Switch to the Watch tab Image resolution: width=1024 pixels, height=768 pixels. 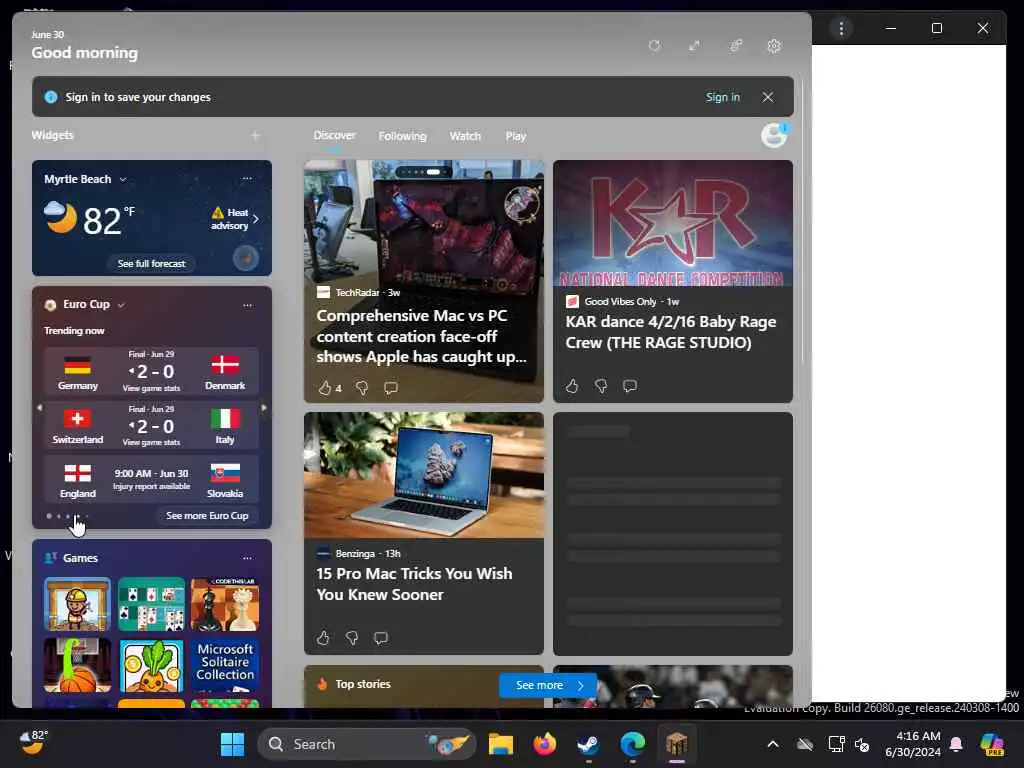coord(465,136)
